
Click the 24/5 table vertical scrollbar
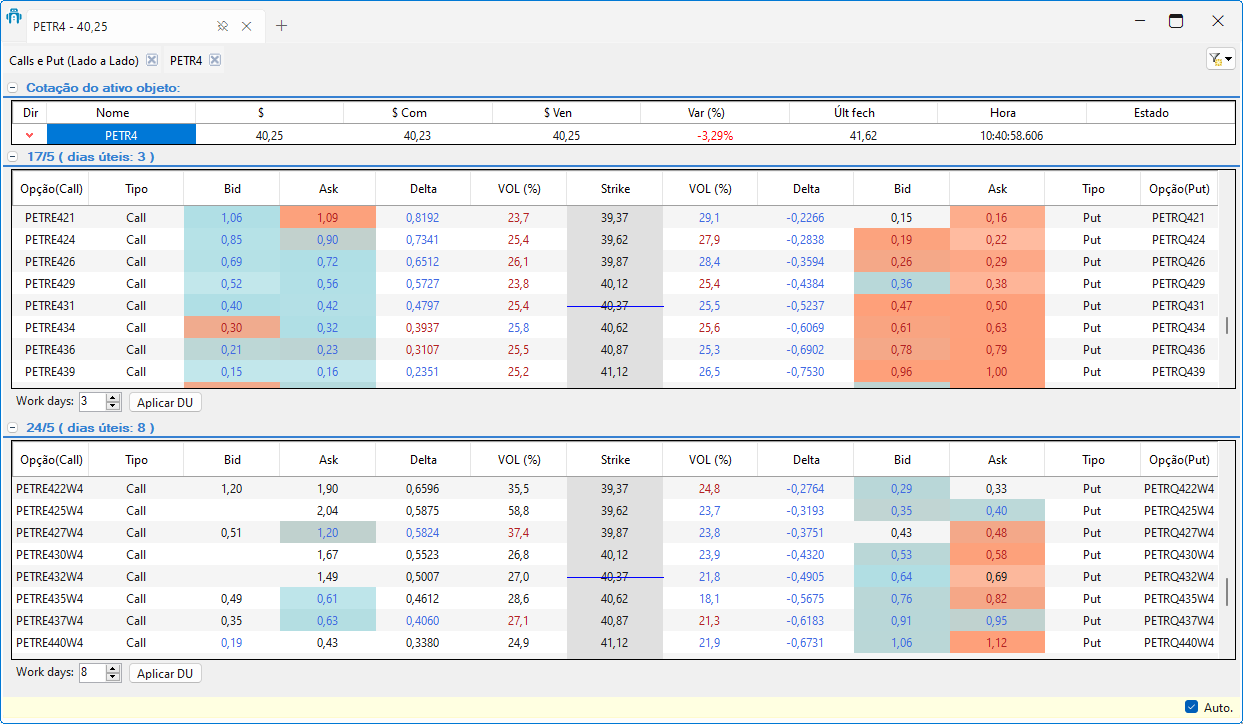[x=1227, y=592]
